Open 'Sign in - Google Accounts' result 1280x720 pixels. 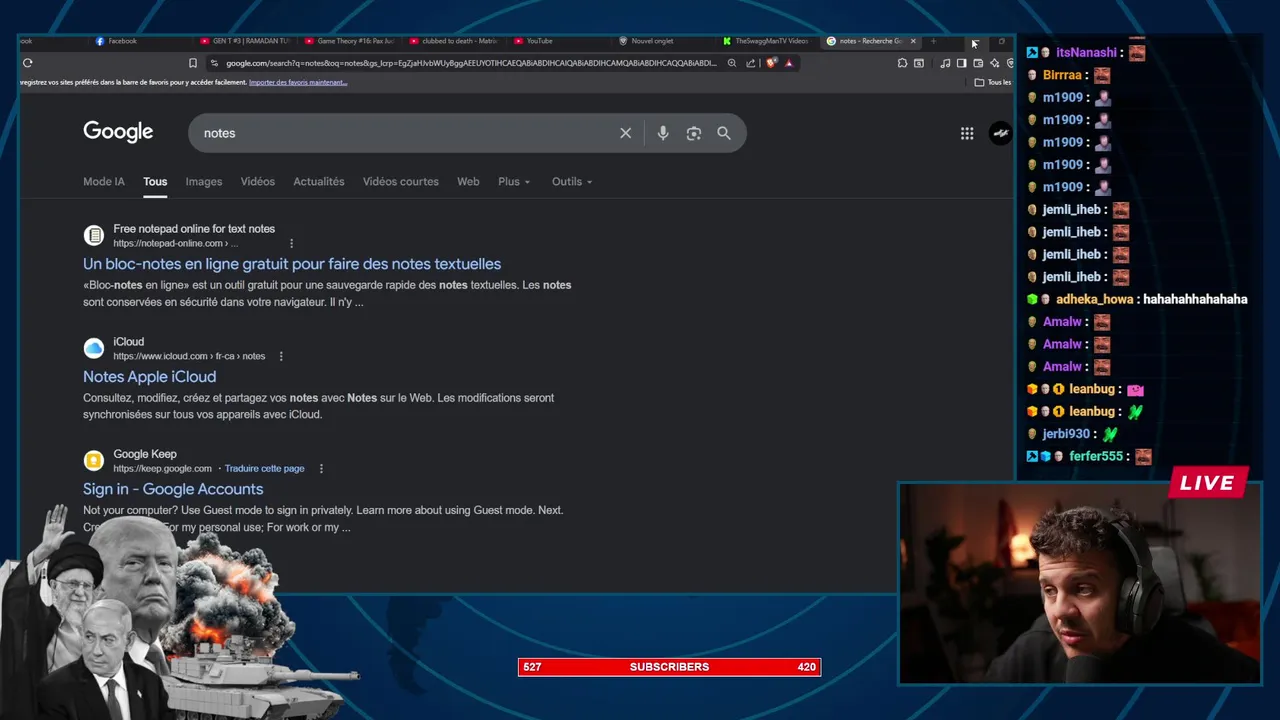[173, 489]
